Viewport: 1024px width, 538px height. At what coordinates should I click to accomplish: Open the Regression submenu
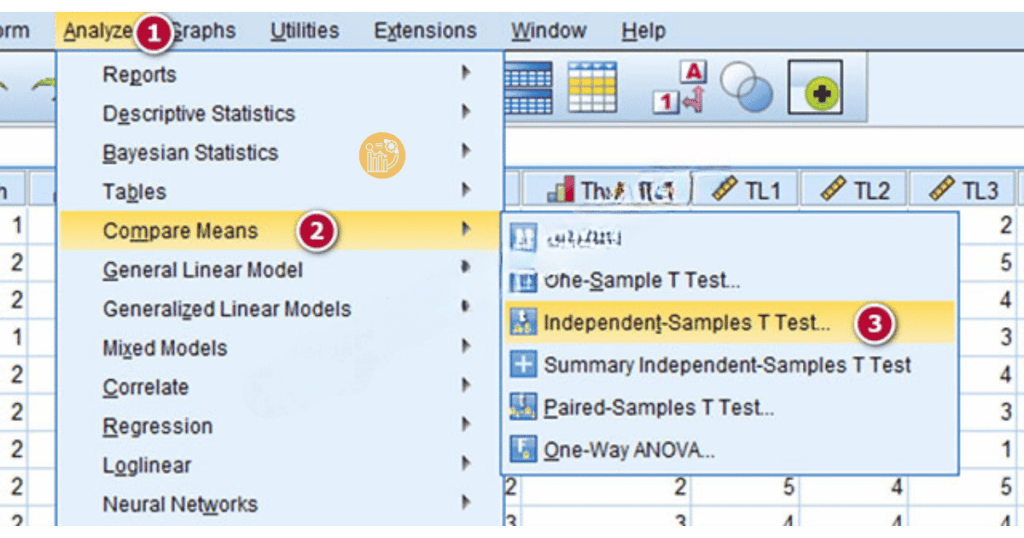(x=158, y=426)
